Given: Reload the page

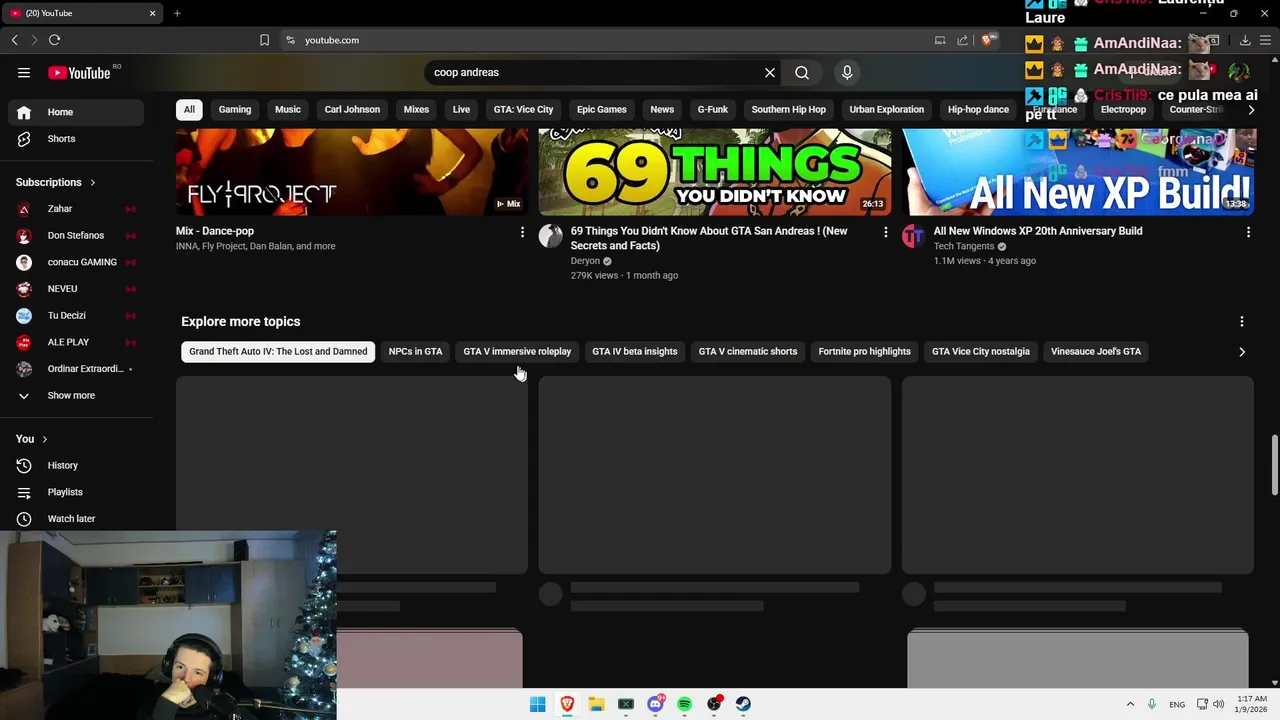Looking at the screenshot, I should pos(54,40).
